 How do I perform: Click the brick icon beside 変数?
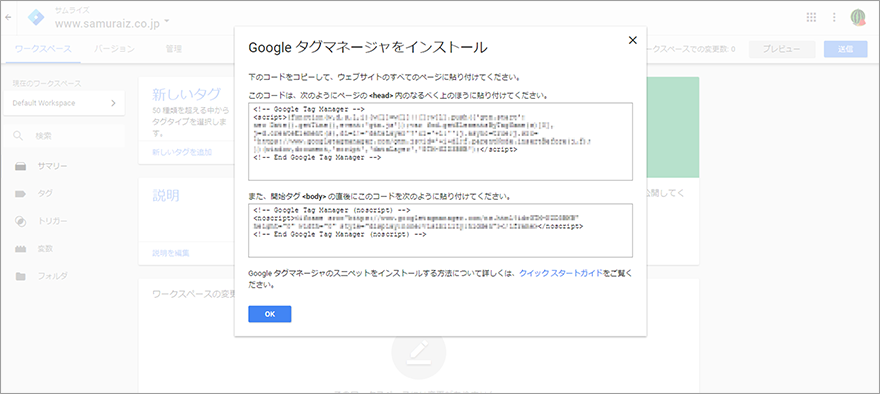coord(21,249)
